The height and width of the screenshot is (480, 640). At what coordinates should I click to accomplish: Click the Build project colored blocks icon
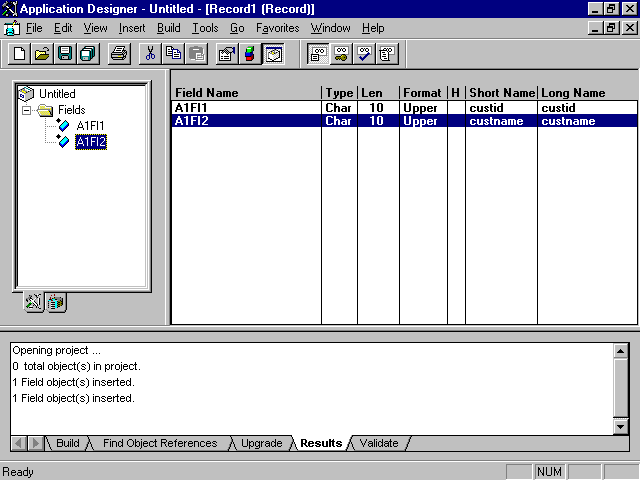(x=250, y=54)
